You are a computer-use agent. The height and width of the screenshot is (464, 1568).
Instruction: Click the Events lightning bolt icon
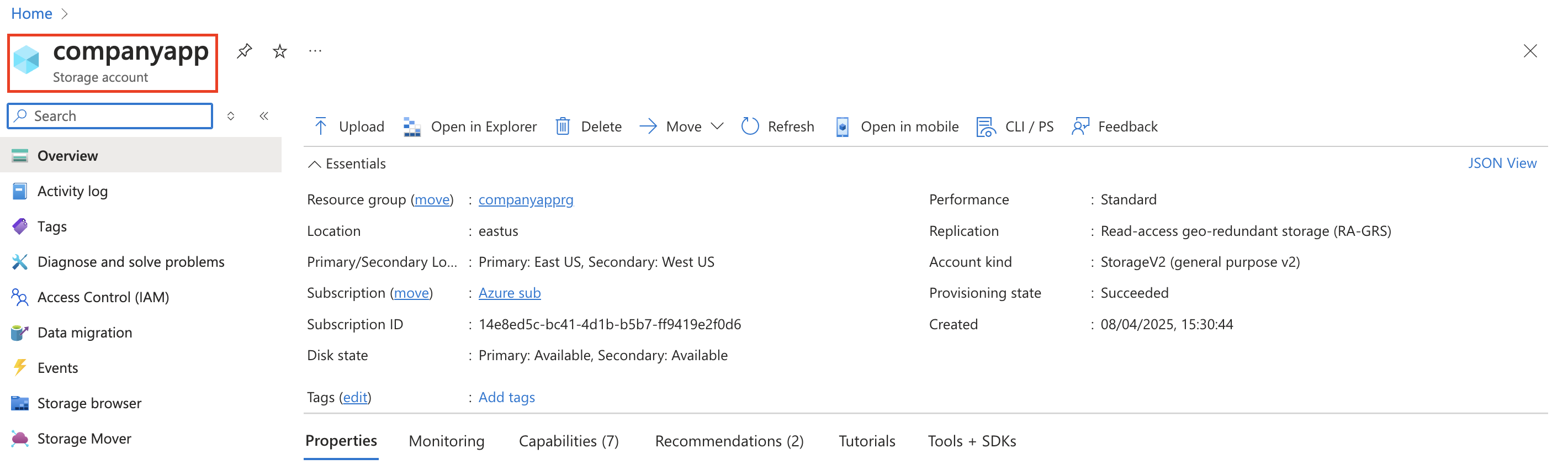click(19, 367)
